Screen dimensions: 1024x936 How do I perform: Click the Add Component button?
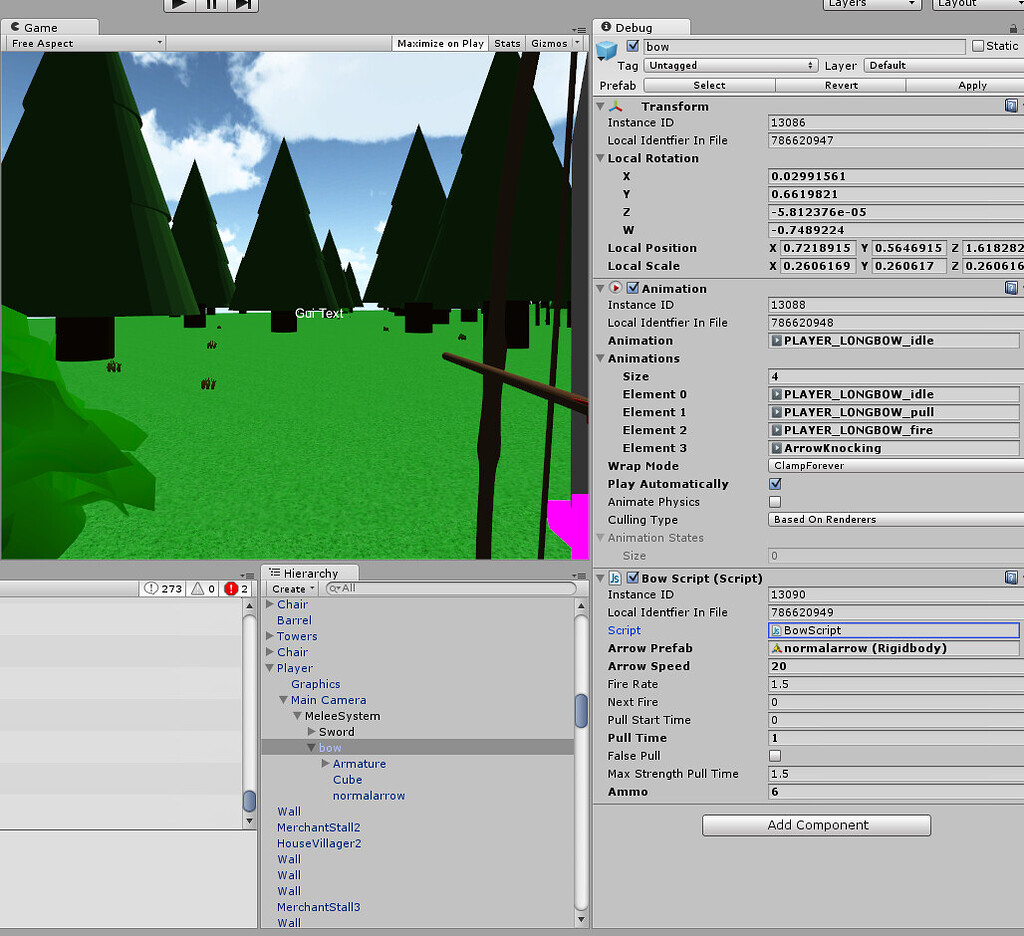[816, 825]
